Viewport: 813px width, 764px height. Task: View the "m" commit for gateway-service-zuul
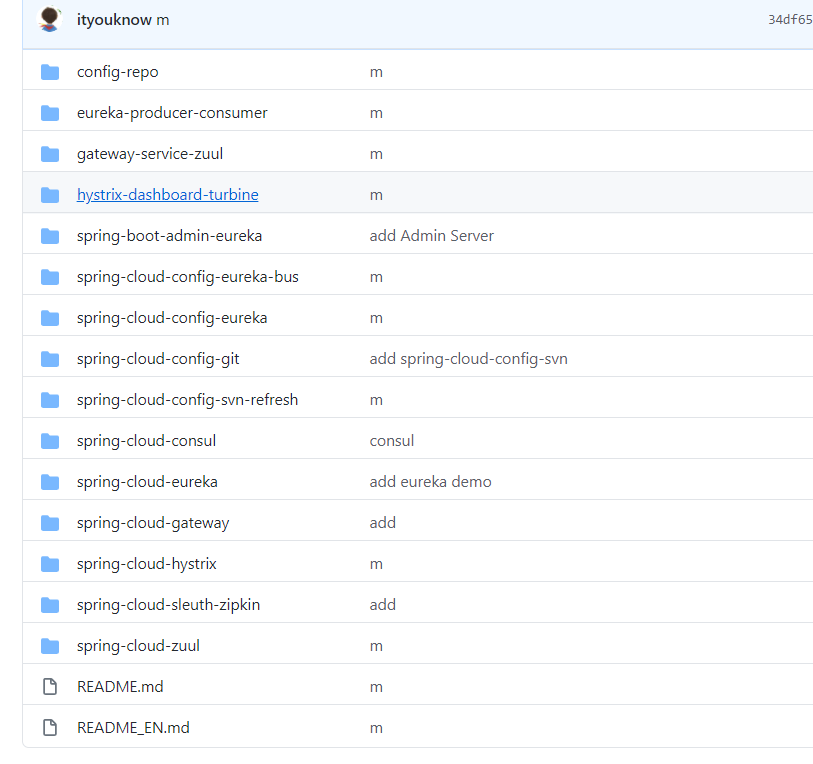pos(376,155)
